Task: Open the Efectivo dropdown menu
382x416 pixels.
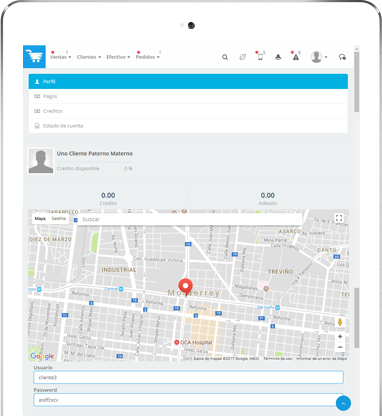Action: [x=118, y=57]
